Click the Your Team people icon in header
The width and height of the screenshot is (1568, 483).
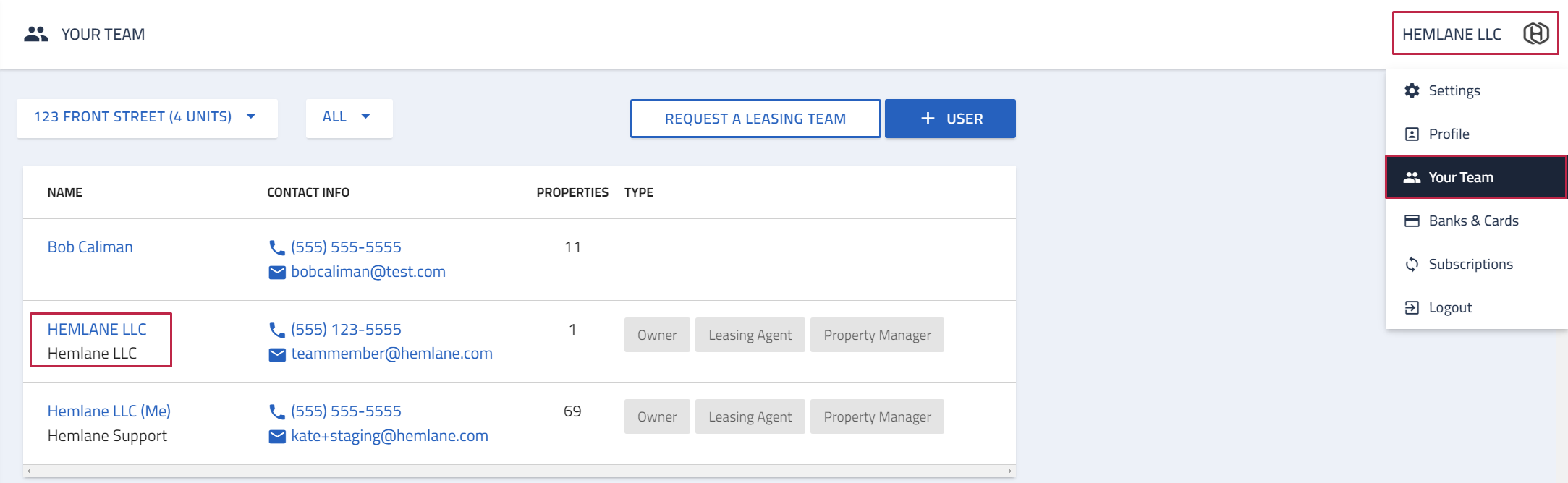[35, 34]
